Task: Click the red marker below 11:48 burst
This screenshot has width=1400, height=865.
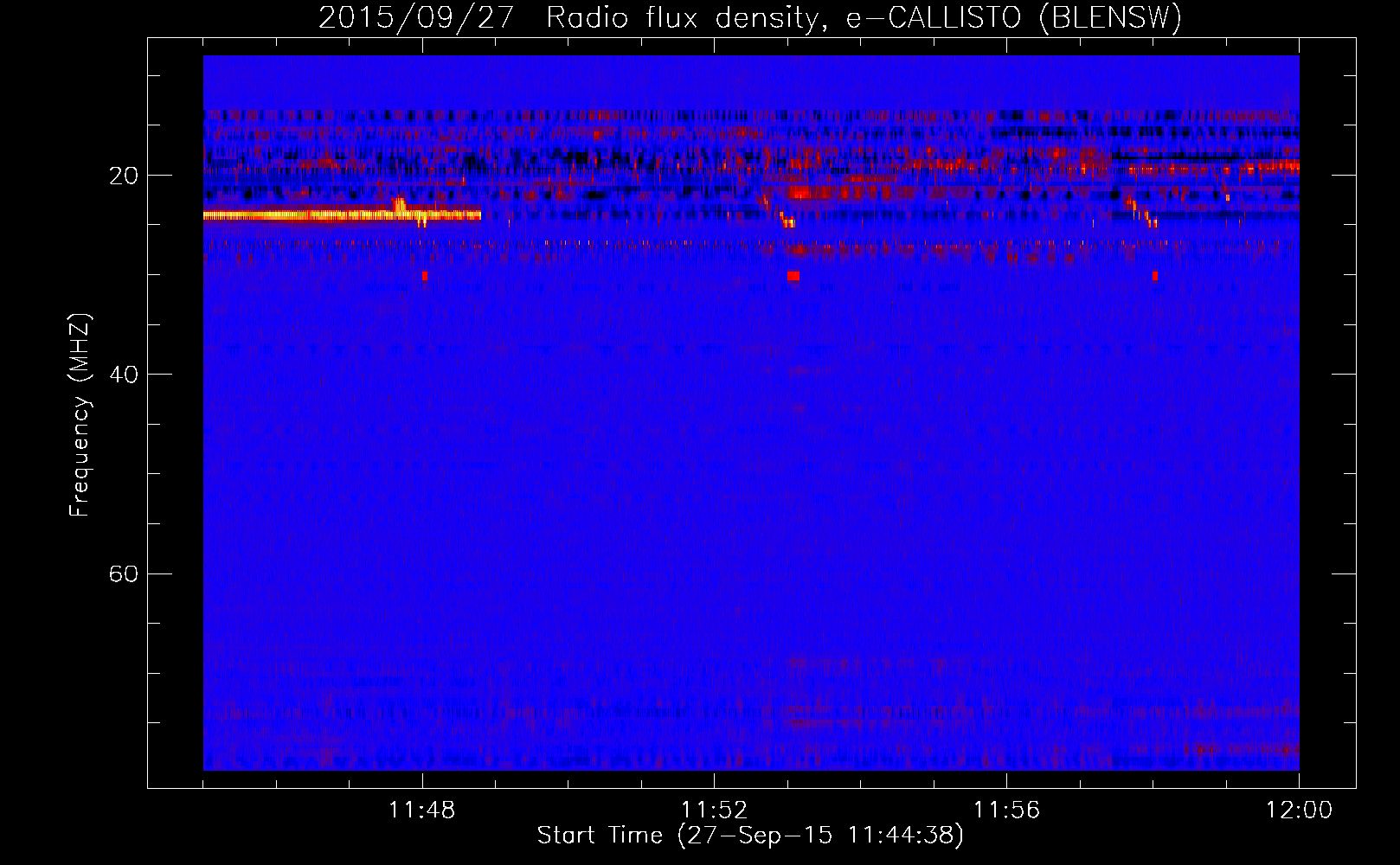Action: (x=424, y=276)
